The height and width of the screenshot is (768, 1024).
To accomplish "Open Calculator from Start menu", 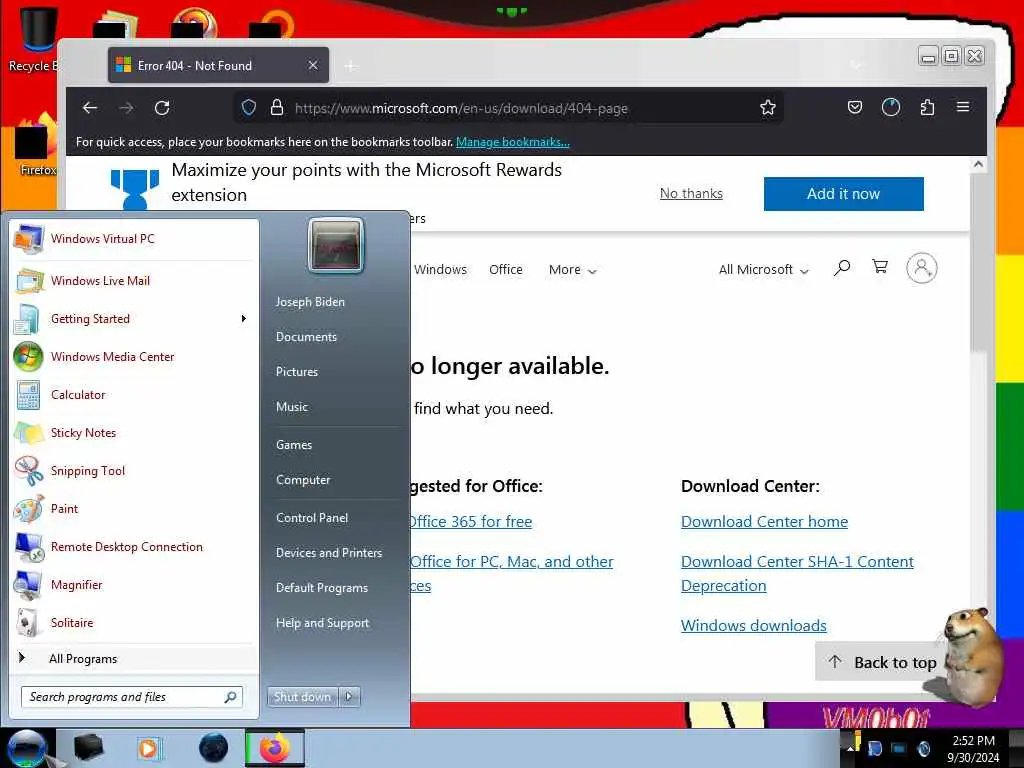I will coord(133,394).
